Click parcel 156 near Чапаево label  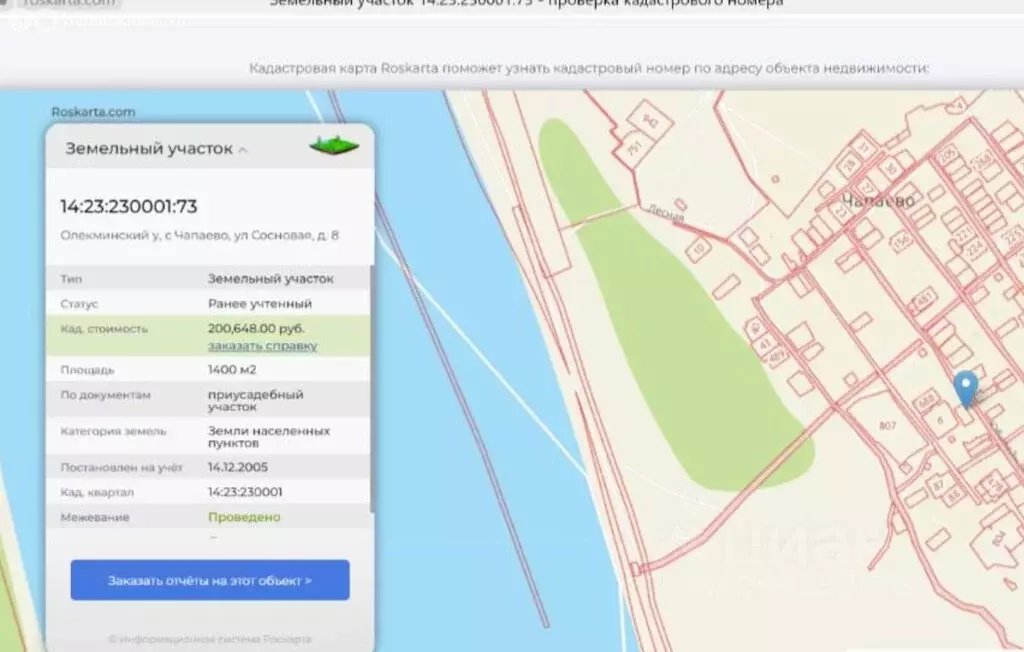(900, 240)
